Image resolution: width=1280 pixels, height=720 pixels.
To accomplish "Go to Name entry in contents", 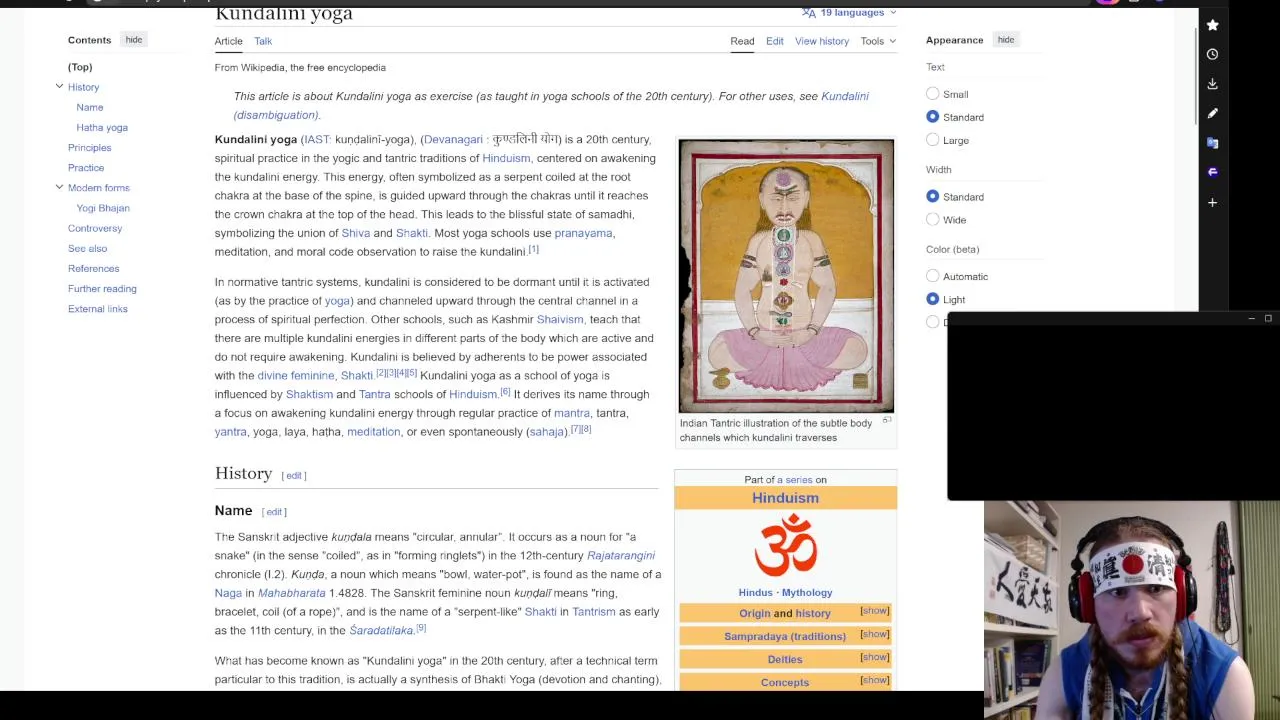I will pyautogui.click(x=90, y=107).
